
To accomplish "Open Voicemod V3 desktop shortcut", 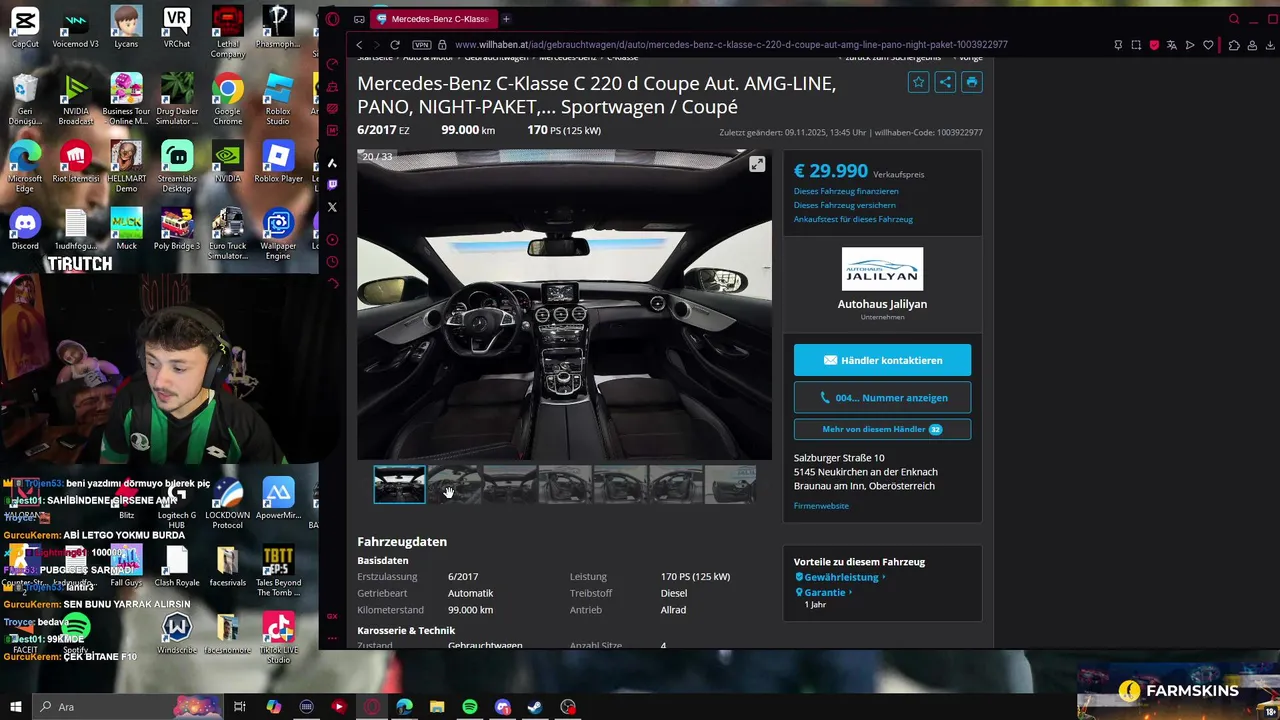I will point(75,28).
